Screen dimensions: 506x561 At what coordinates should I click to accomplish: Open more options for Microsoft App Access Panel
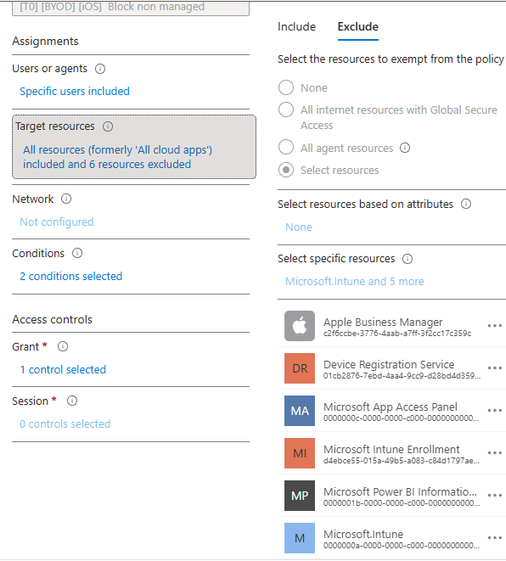495,410
